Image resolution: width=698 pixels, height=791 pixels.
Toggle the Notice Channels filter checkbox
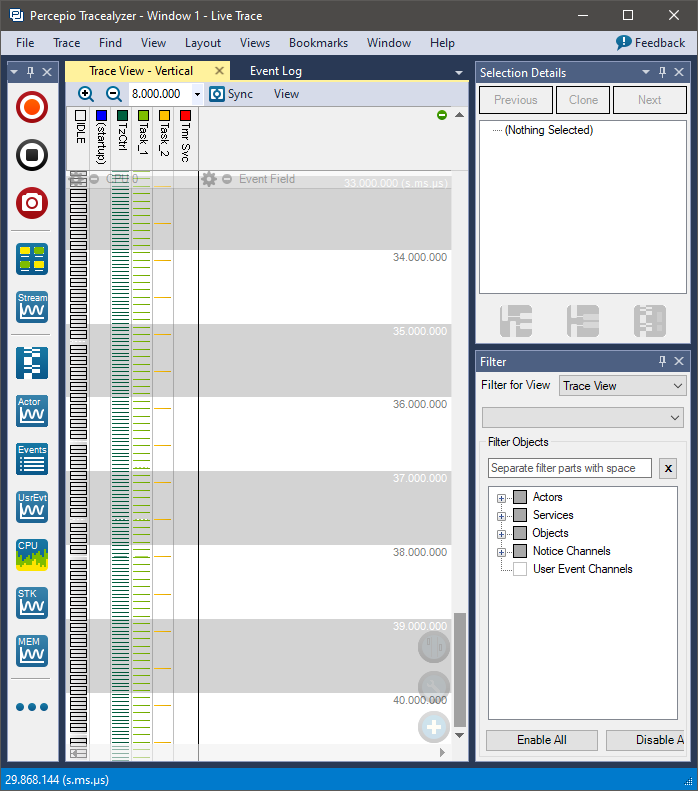click(x=520, y=551)
